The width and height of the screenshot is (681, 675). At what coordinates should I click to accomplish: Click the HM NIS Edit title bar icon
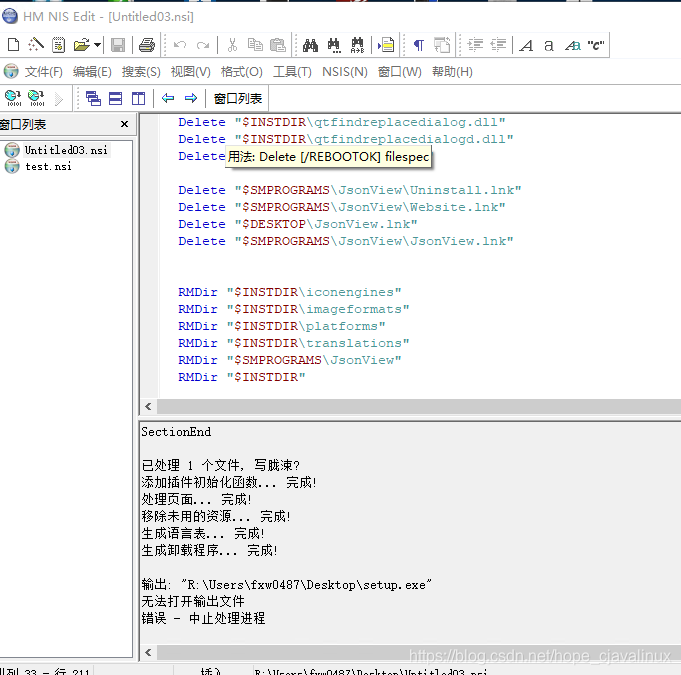coord(10,16)
